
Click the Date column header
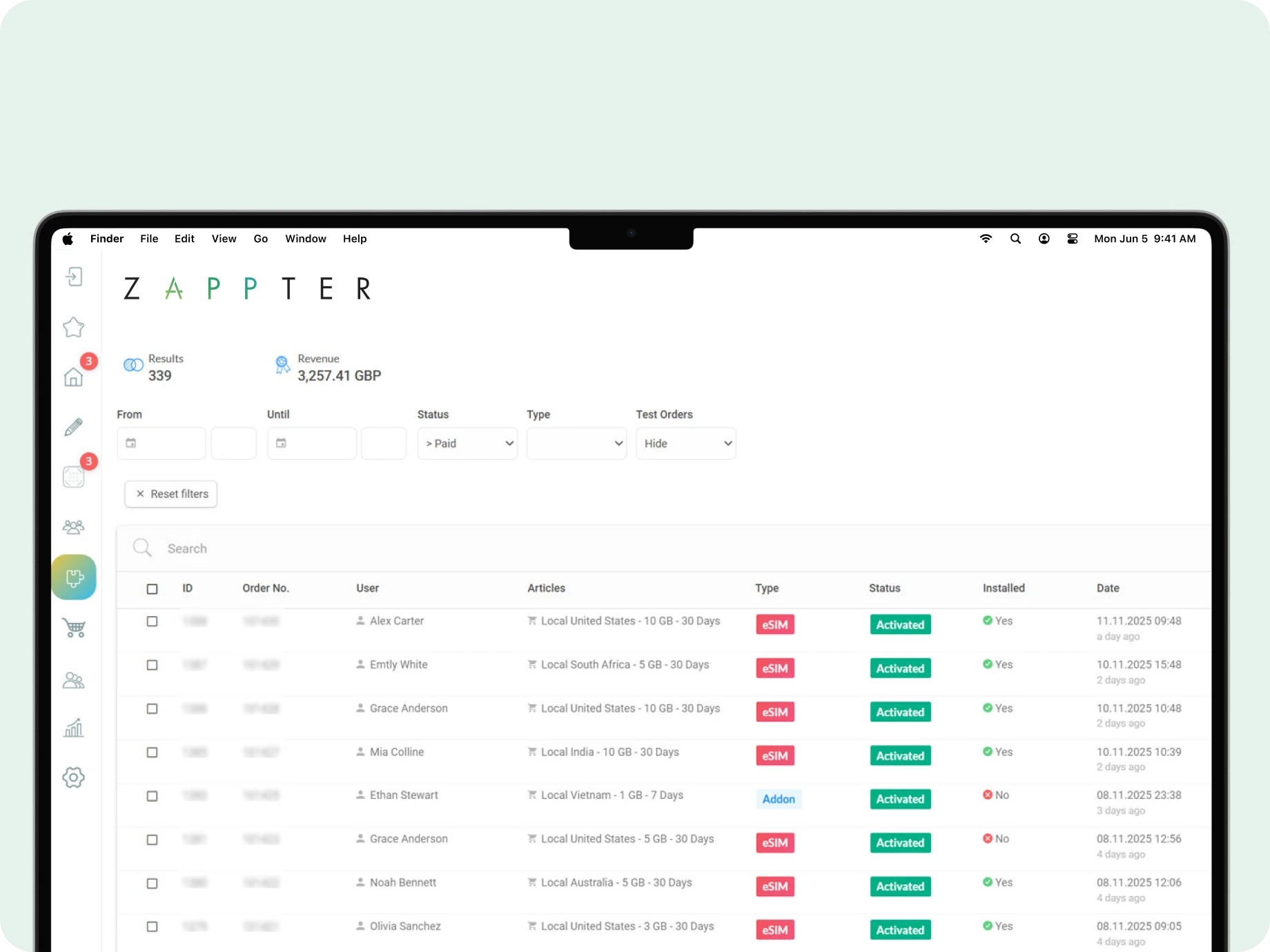point(1108,588)
